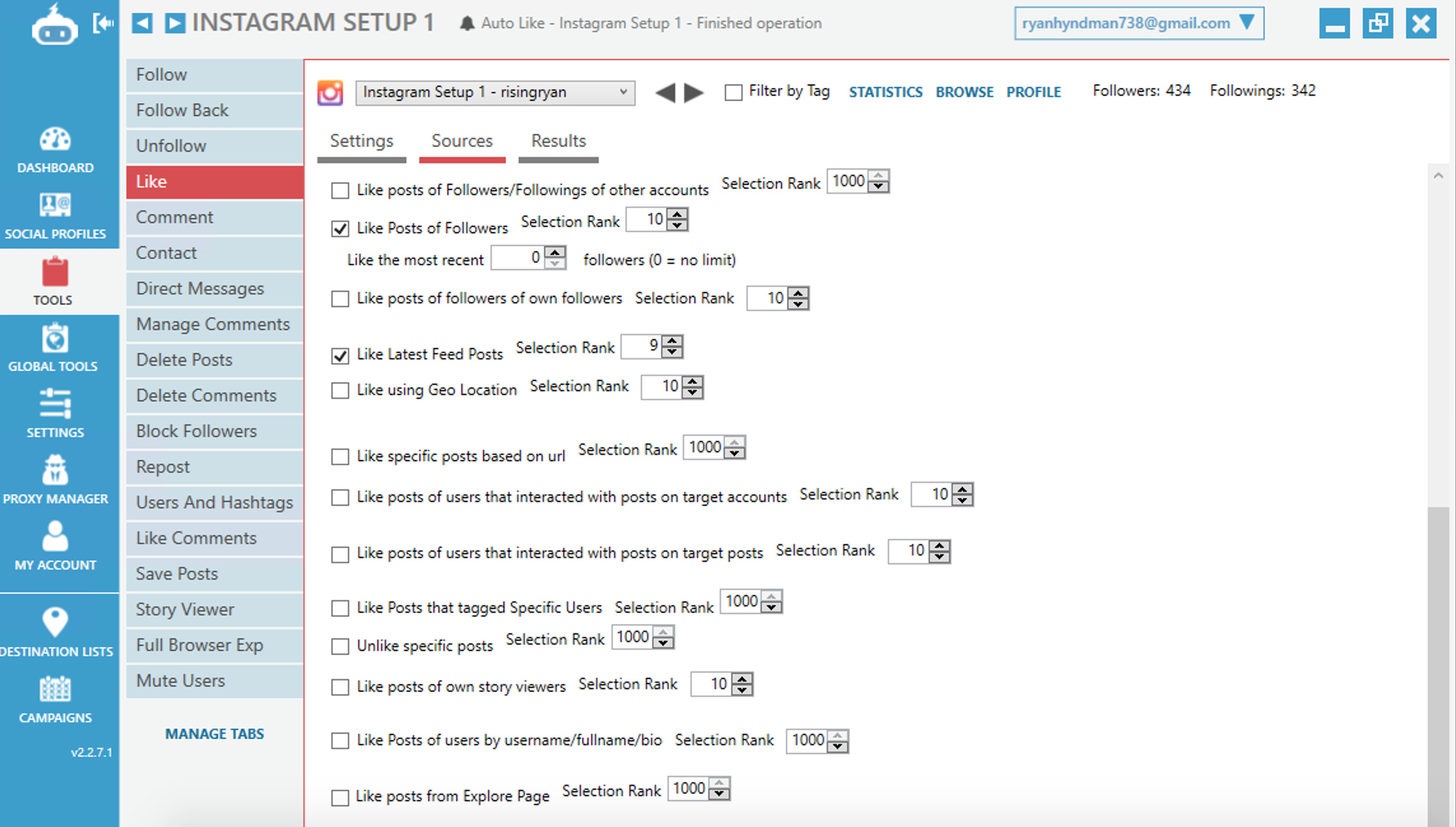1456x827 pixels.
Task: Switch to next account with black right arrow
Action: pyautogui.click(x=694, y=93)
